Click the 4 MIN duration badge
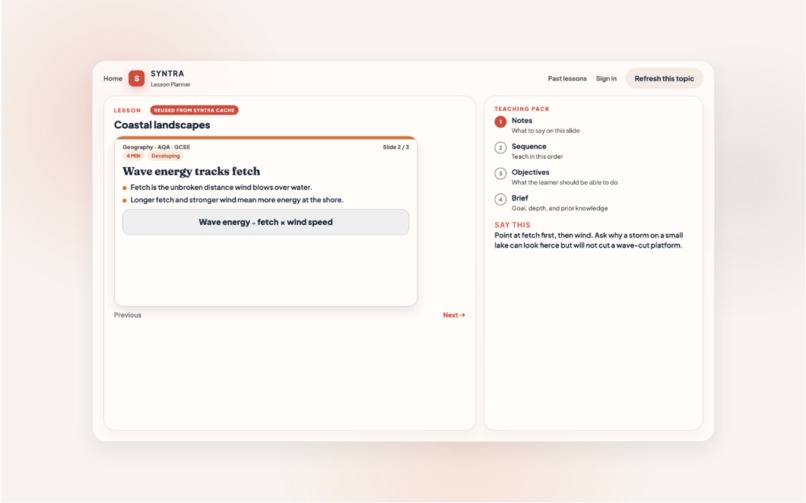806x503 pixels. (x=133, y=156)
